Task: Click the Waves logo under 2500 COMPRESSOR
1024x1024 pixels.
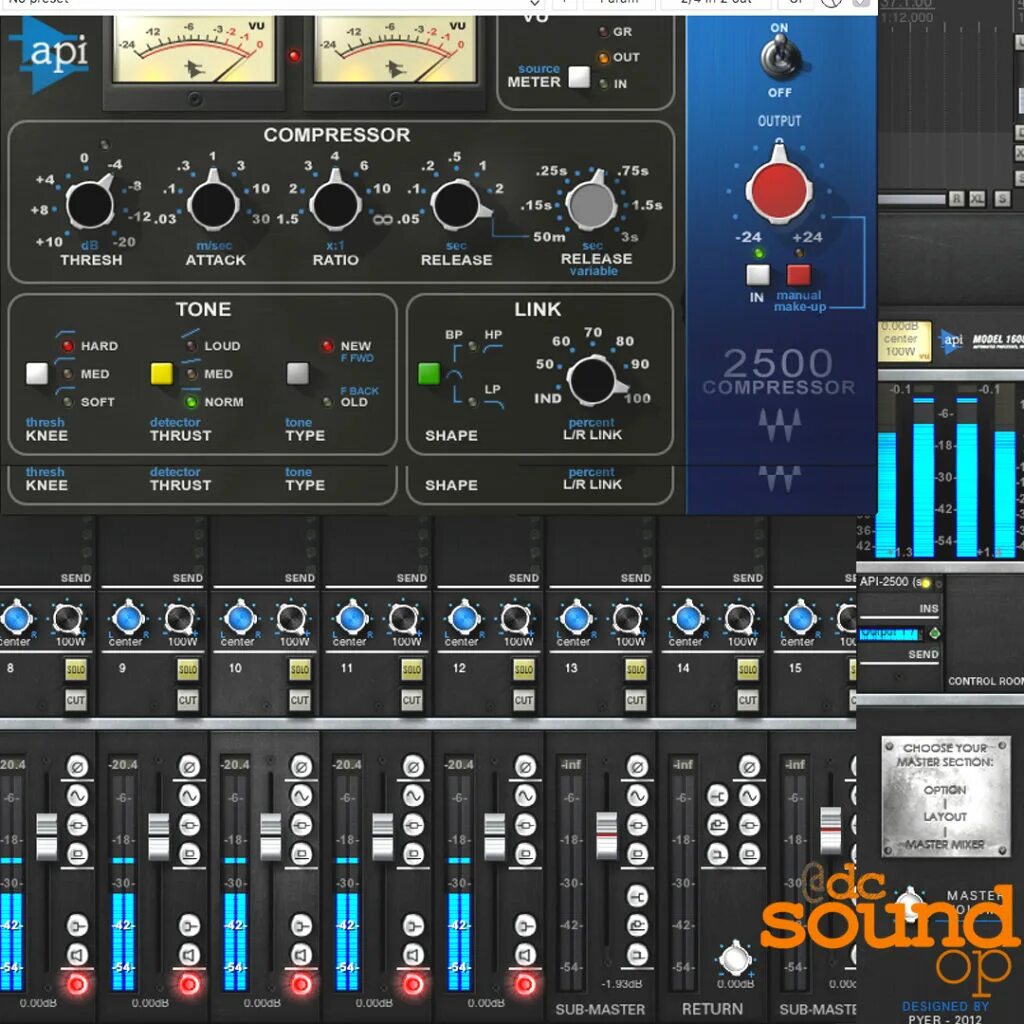Action: (x=779, y=426)
